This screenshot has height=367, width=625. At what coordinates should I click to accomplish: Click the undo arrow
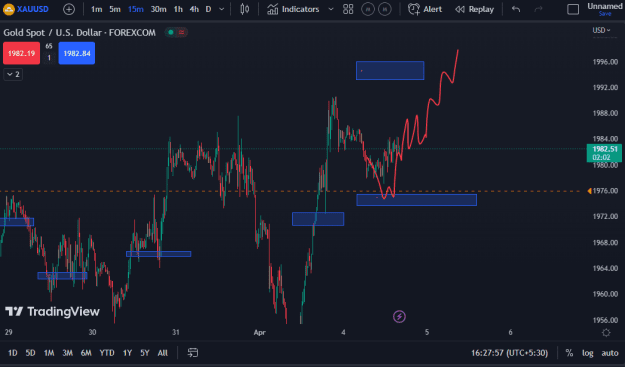click(516, 9)
